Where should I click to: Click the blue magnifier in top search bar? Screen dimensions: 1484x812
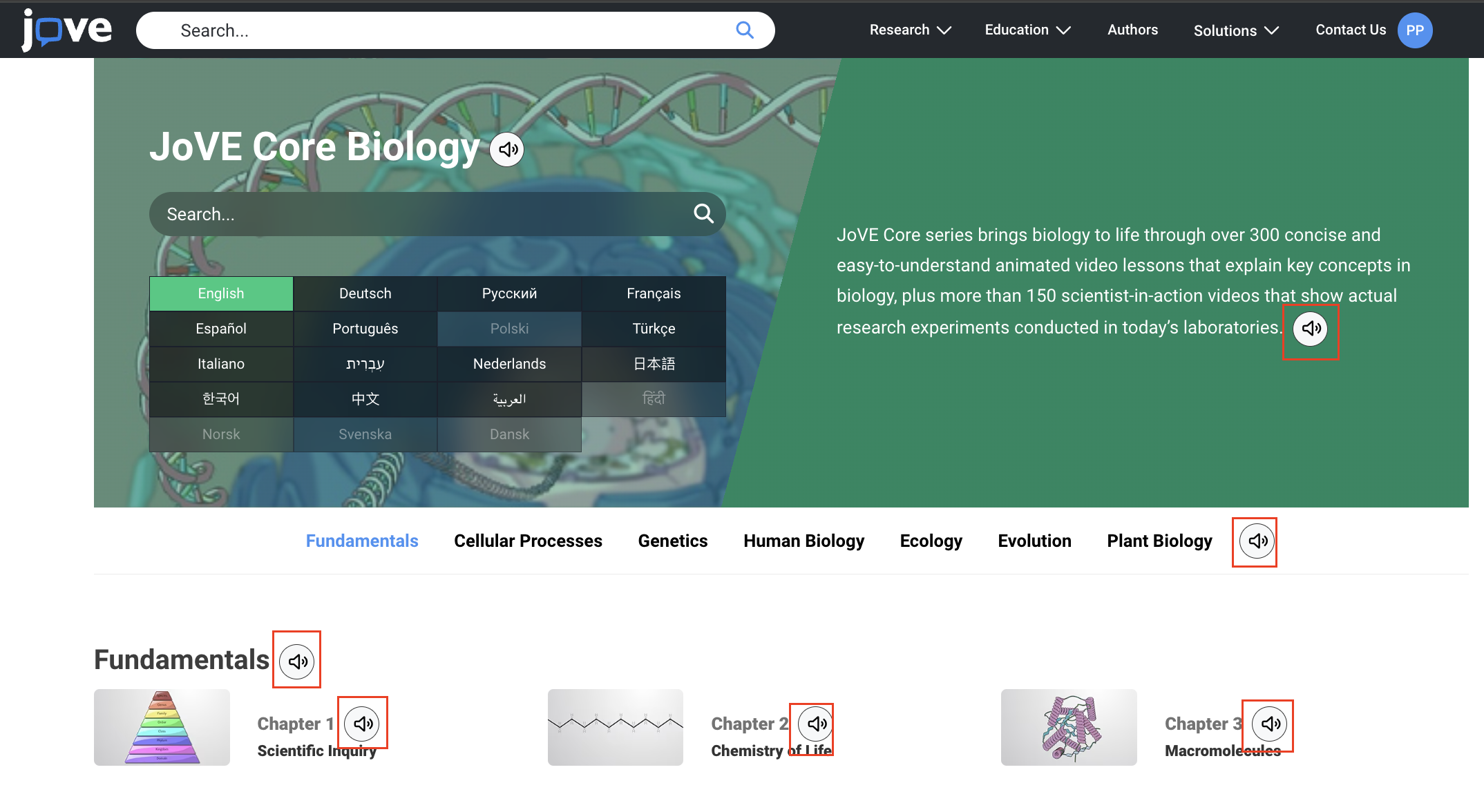tap(744, 30)
